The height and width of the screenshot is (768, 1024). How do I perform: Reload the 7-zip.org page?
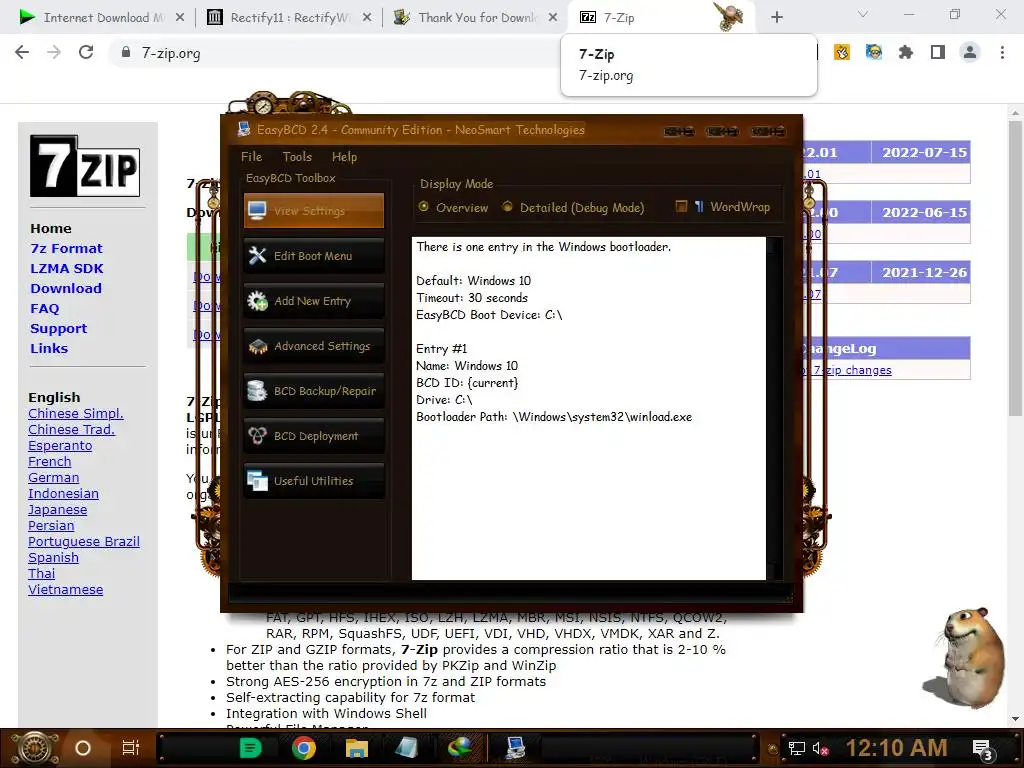pyautogui.click(x=86, y=53)
